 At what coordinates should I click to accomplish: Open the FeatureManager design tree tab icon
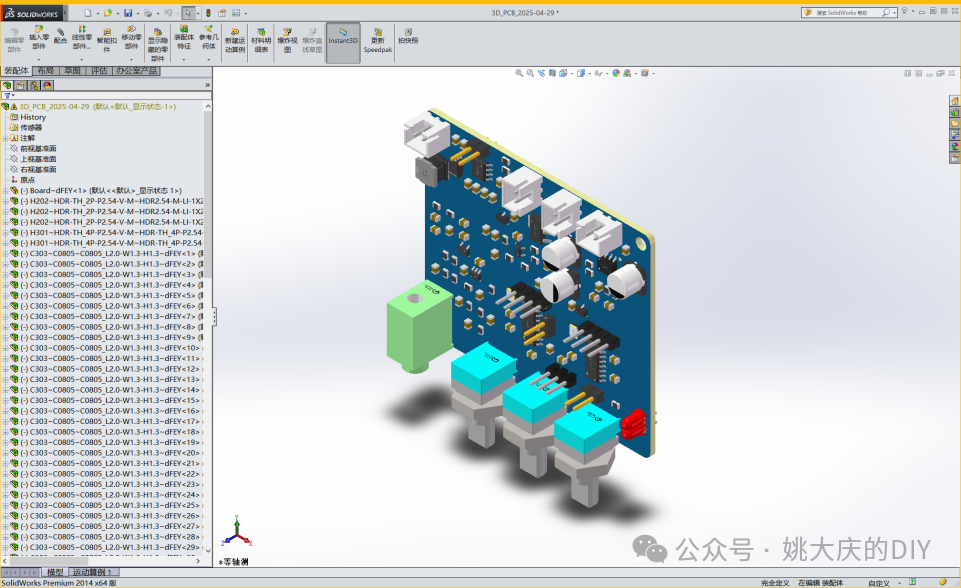click(7, 85)
